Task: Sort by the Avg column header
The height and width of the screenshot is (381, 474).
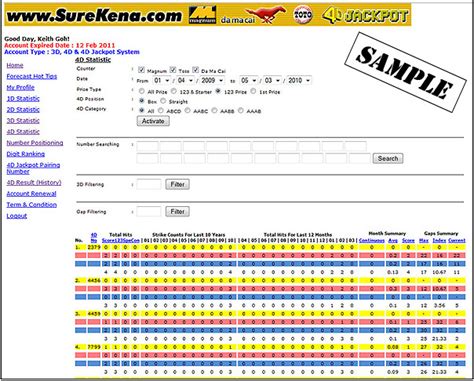Action: 393,240
